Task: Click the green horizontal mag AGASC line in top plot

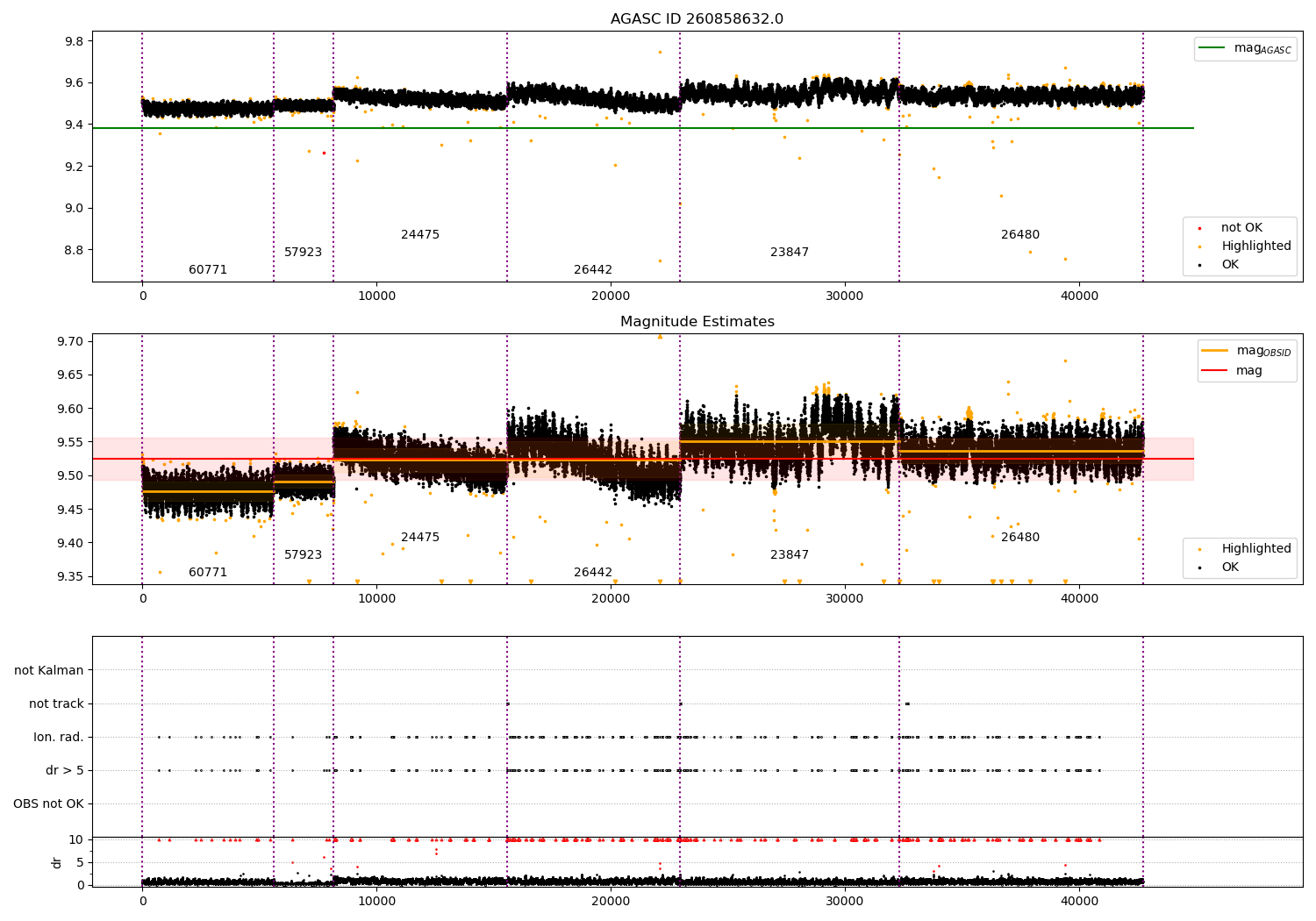Action: coord(643,128)
